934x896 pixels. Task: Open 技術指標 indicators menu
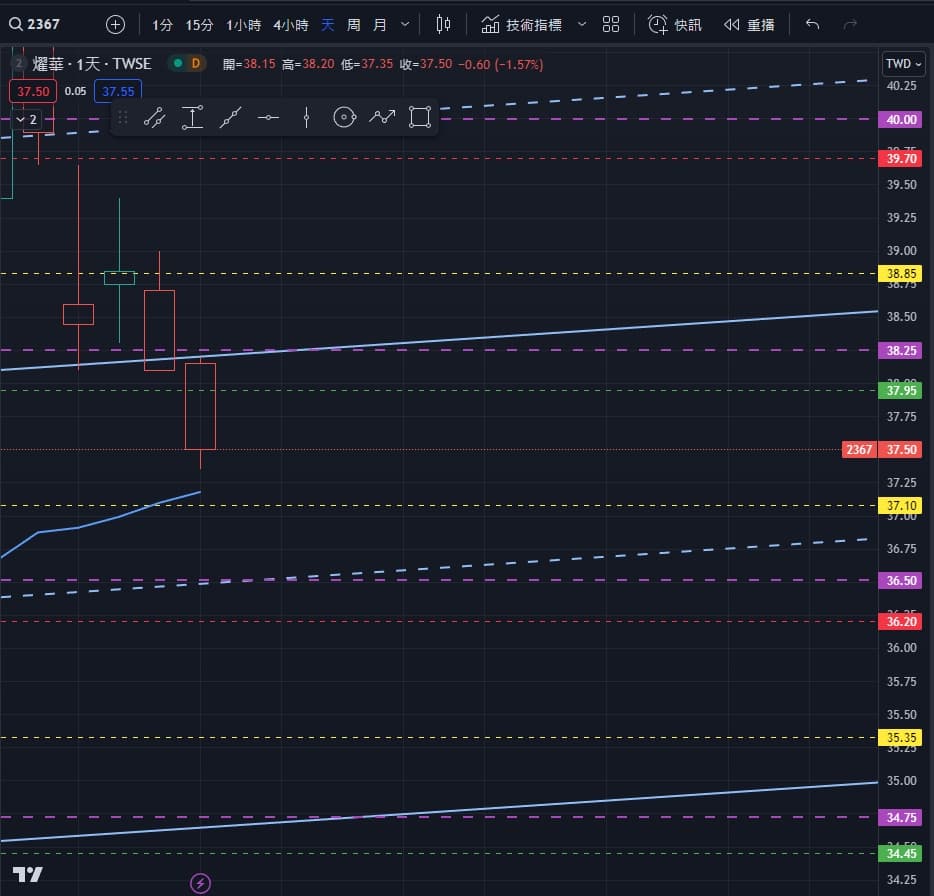pos(521,24)
